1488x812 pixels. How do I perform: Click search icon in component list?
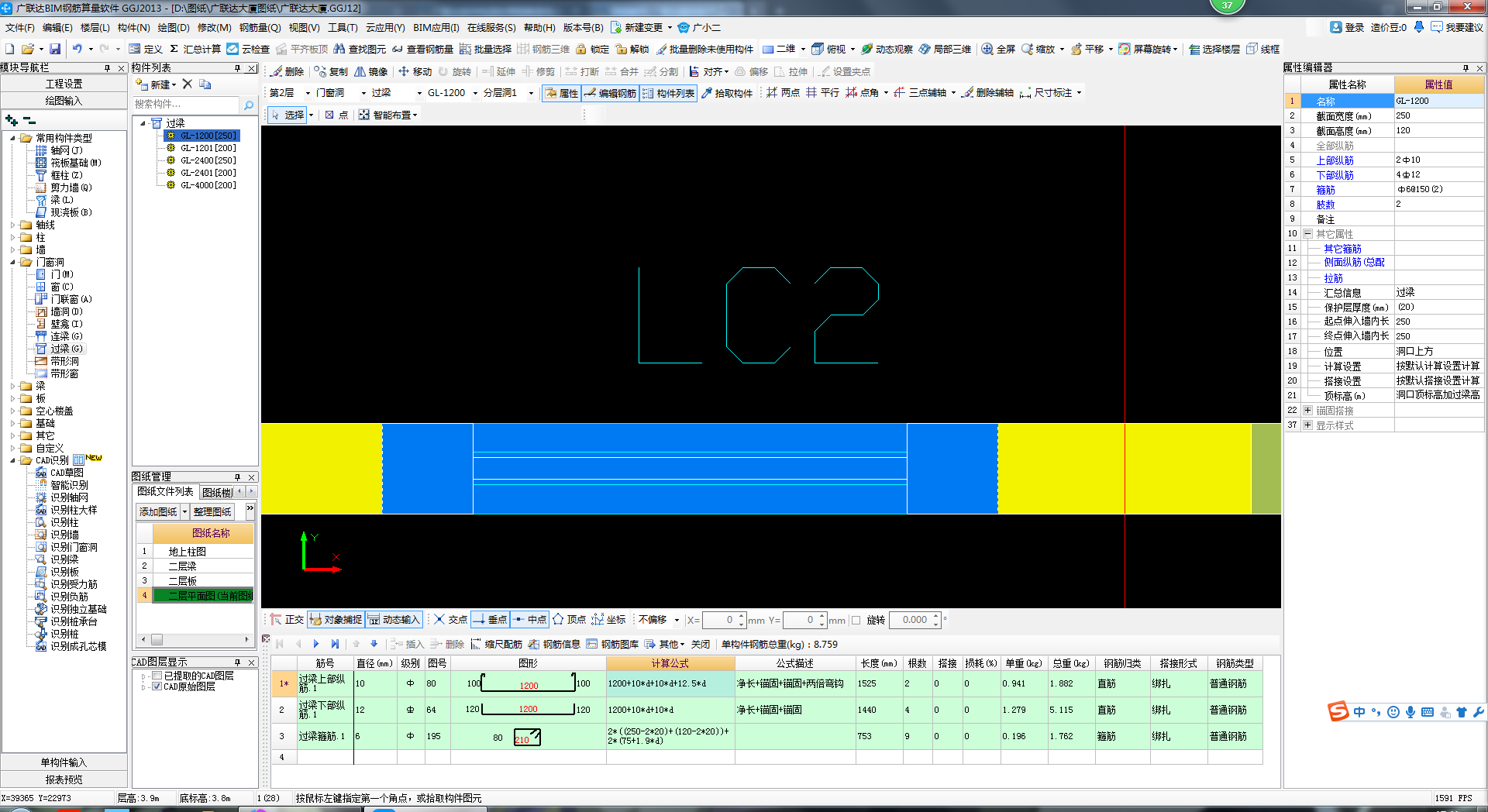[249, 105]
